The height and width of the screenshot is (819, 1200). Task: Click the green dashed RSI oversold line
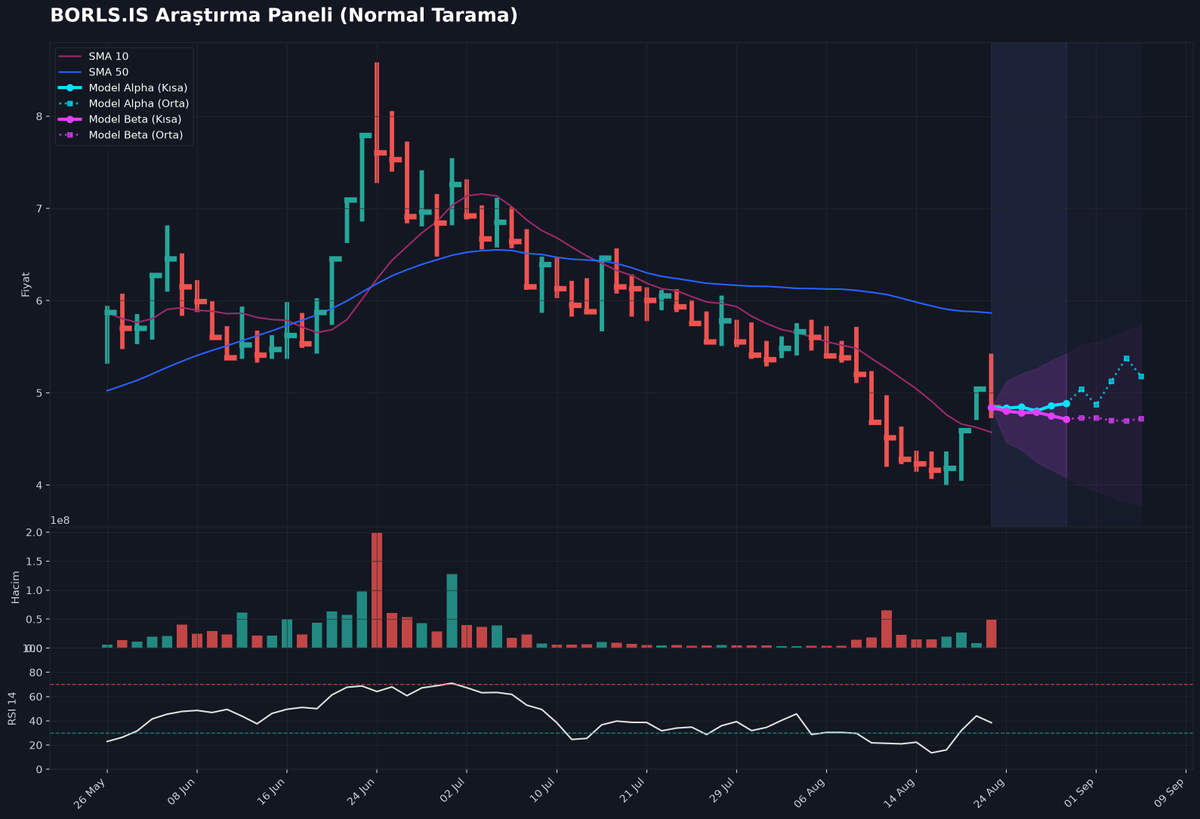pos(620,733)
